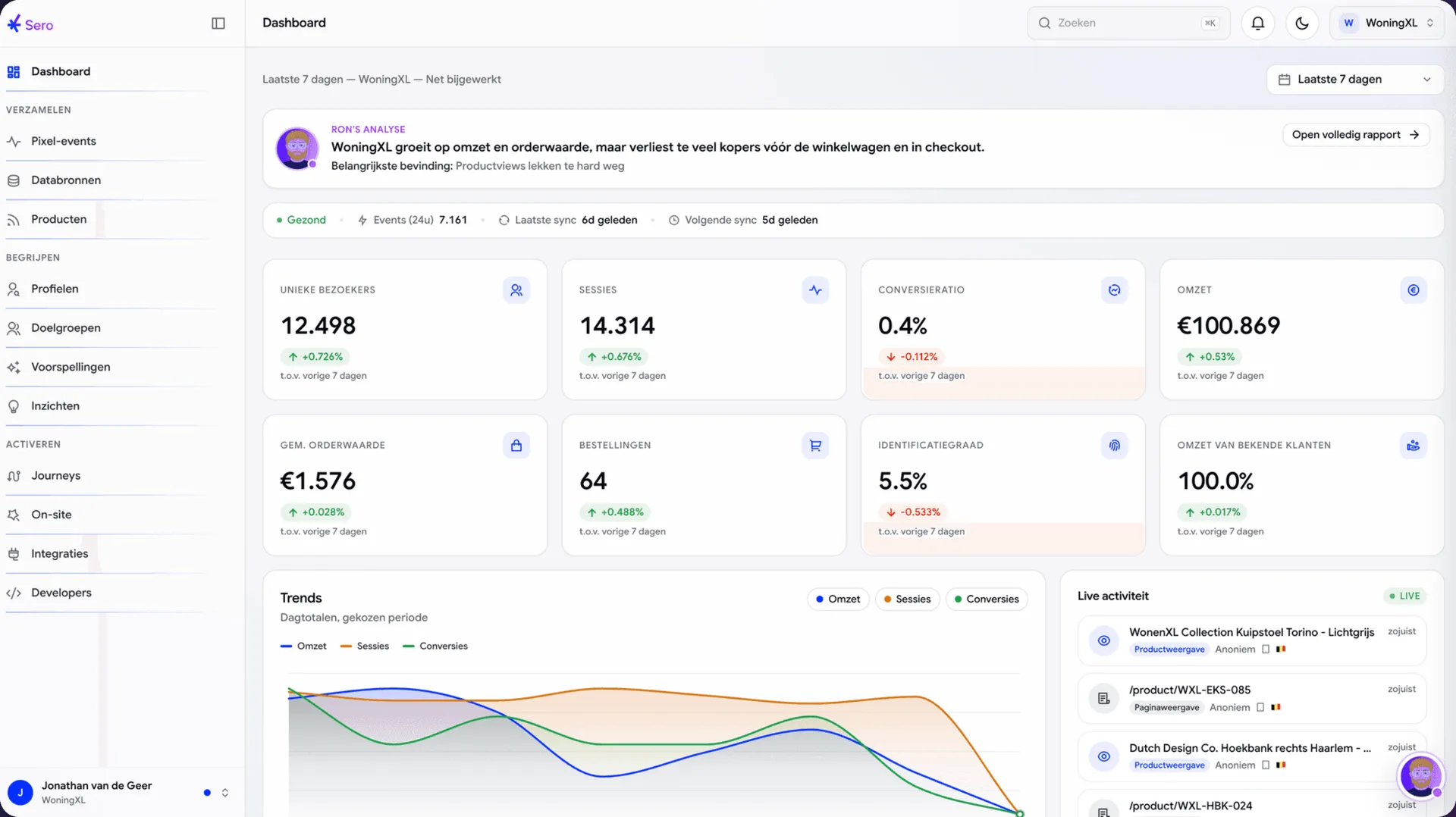The image size is (1456, 817).
Task: Click page icon for /product/WXL-EKS-085
Action: click(1103, 698)
